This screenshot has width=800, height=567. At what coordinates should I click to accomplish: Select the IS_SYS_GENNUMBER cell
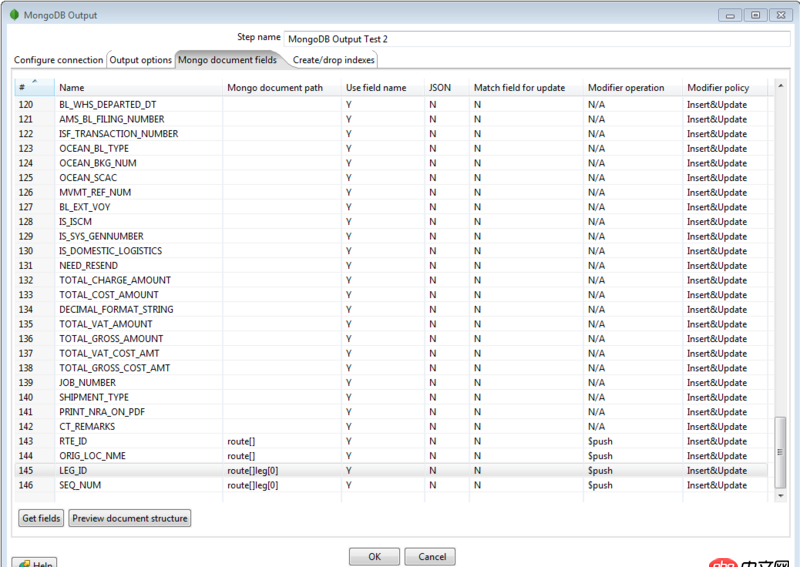pyautogui.click(x=138, y=236)
